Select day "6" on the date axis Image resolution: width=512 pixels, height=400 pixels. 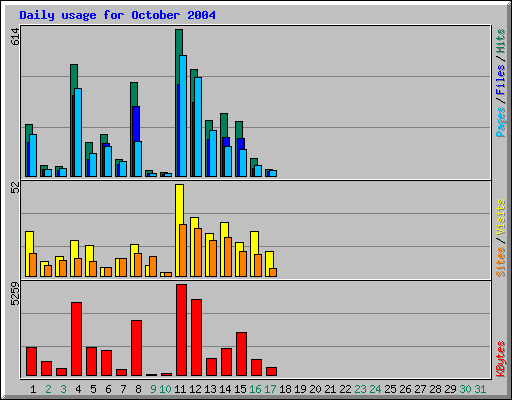pyautogui.click(x=108, y=389)
